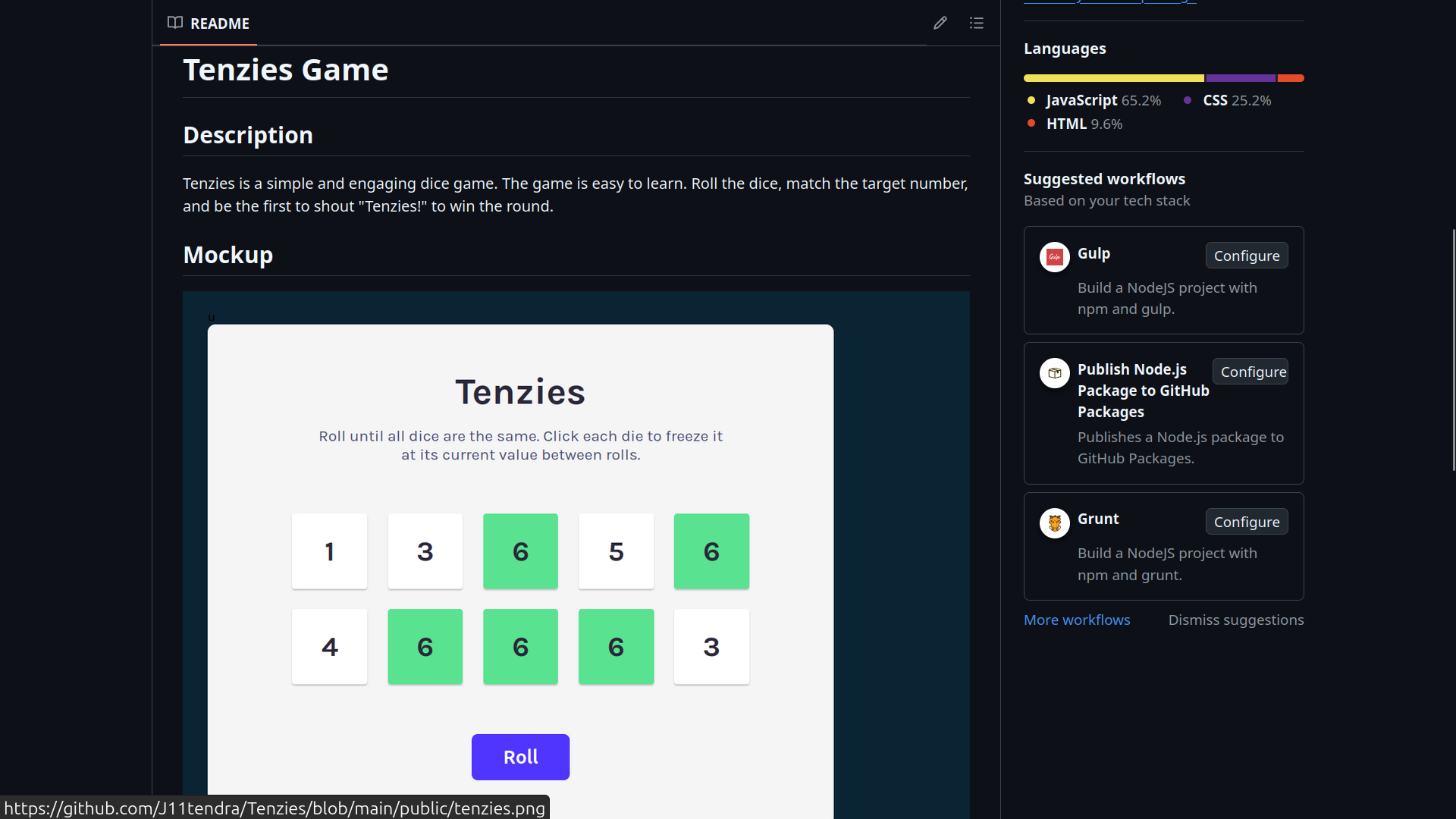Open the README outline list icon
This screenshot has height=819, width=1456.
pyautogui.click(x=977, y=23)
